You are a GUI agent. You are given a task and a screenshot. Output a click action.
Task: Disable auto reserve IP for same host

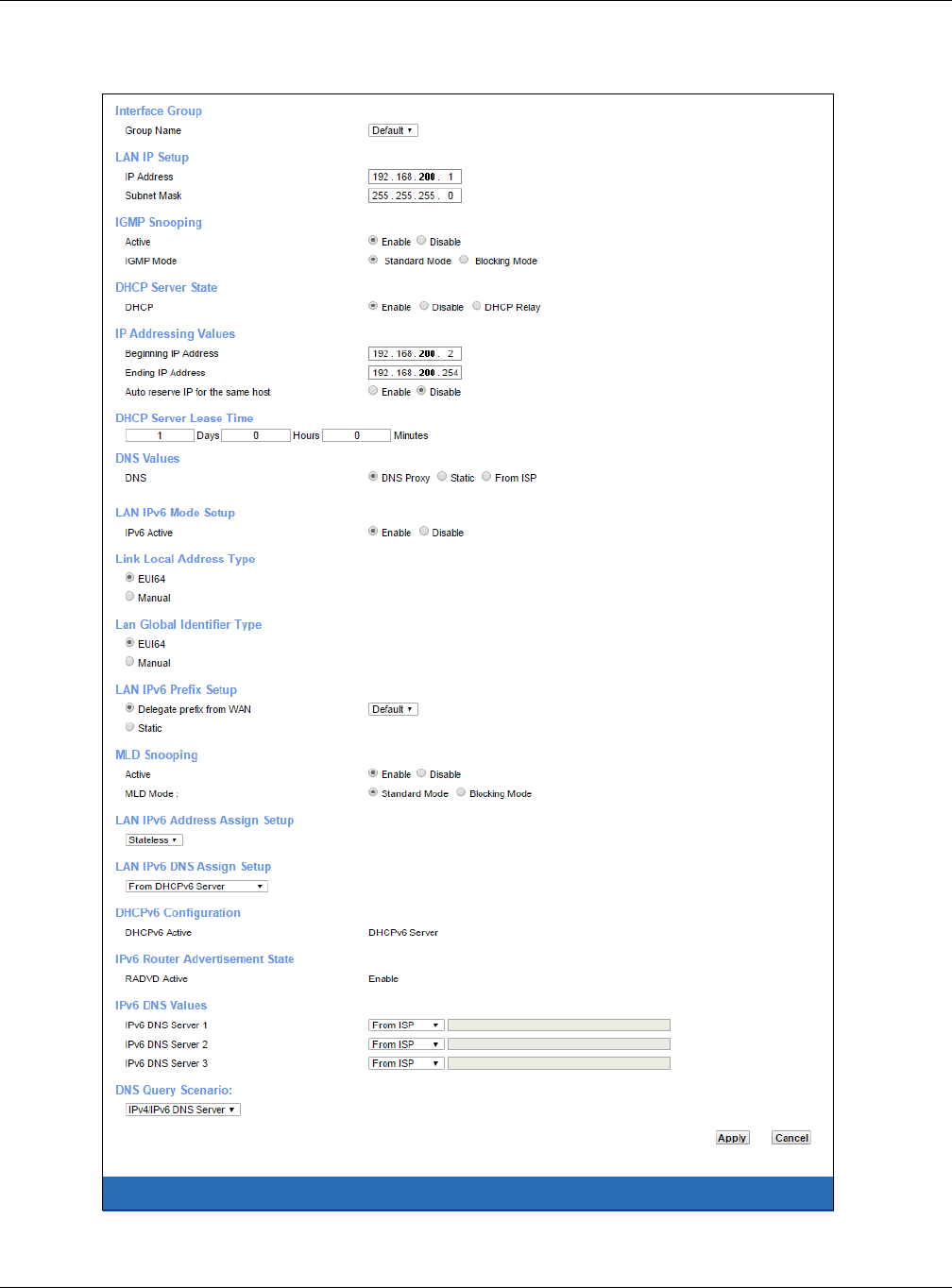pos(421,391)
